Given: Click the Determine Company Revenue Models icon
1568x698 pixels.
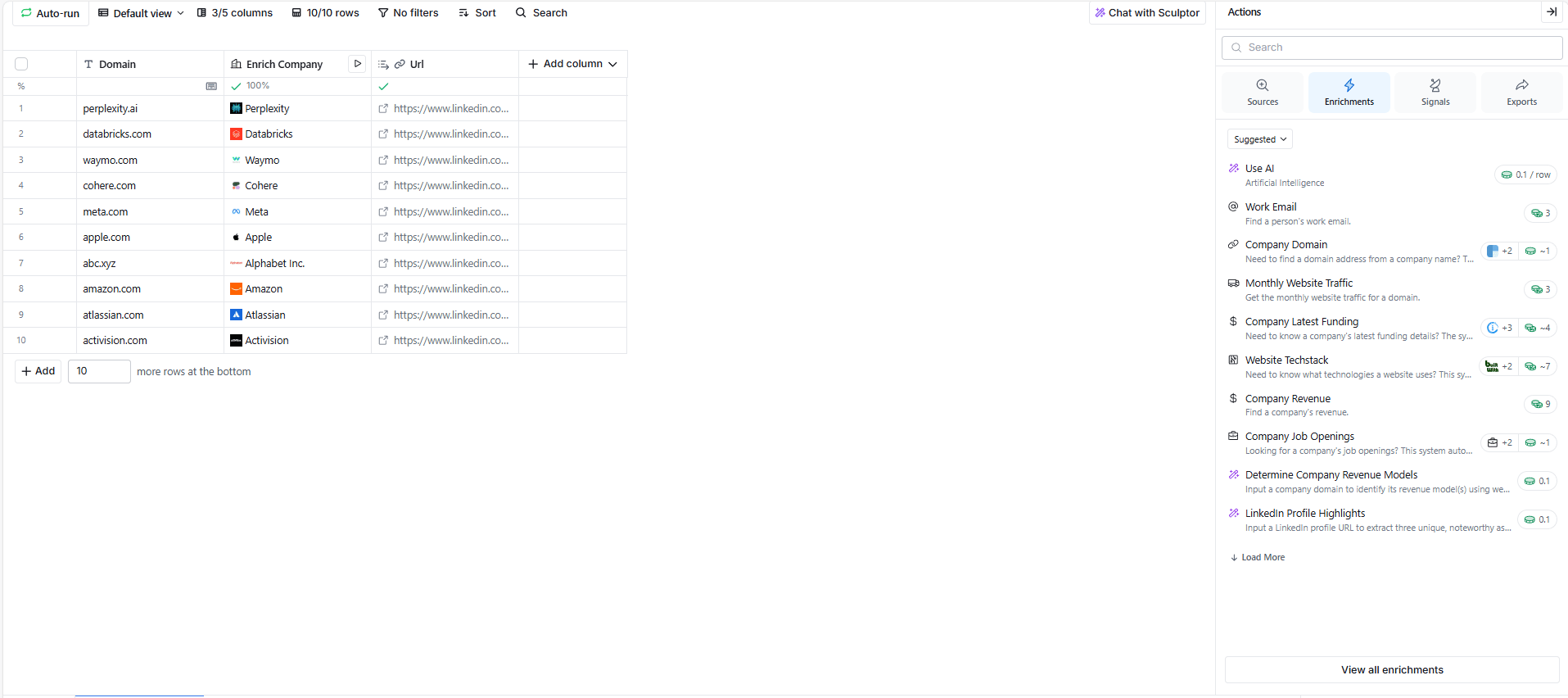Looking at the screenshot, I should pos(1234,474).
